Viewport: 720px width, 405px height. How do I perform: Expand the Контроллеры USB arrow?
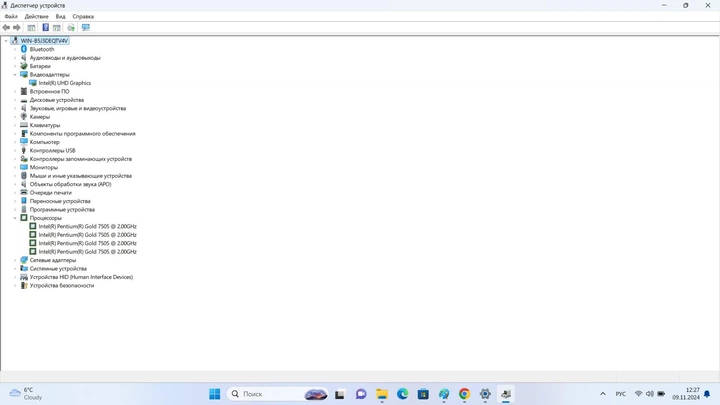(15, 151)
